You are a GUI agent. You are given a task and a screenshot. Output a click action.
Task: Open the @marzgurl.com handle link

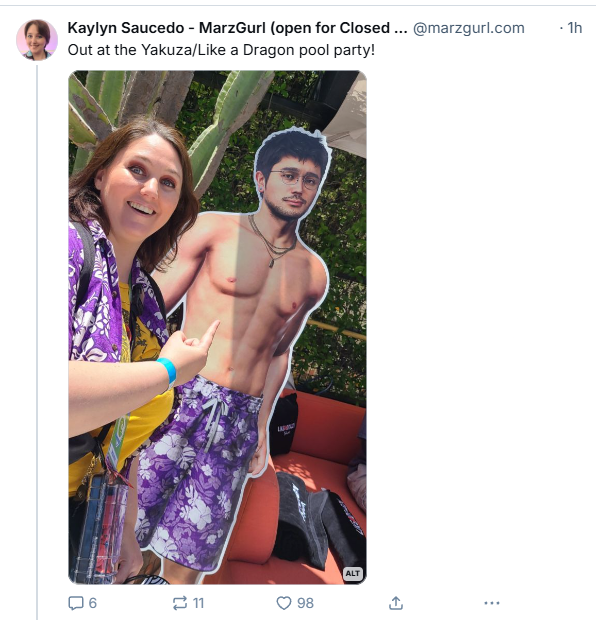pyautogui.click(x=469, y=28)
